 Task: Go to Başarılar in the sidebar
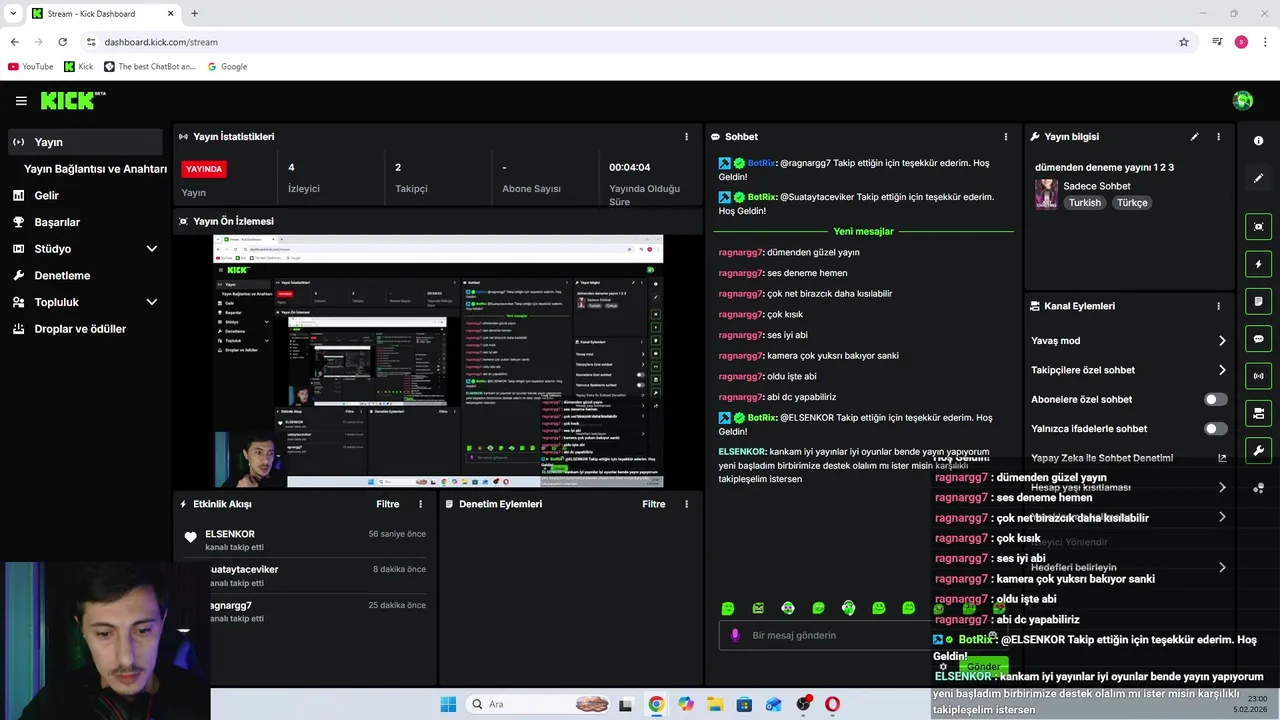(85, 222)
